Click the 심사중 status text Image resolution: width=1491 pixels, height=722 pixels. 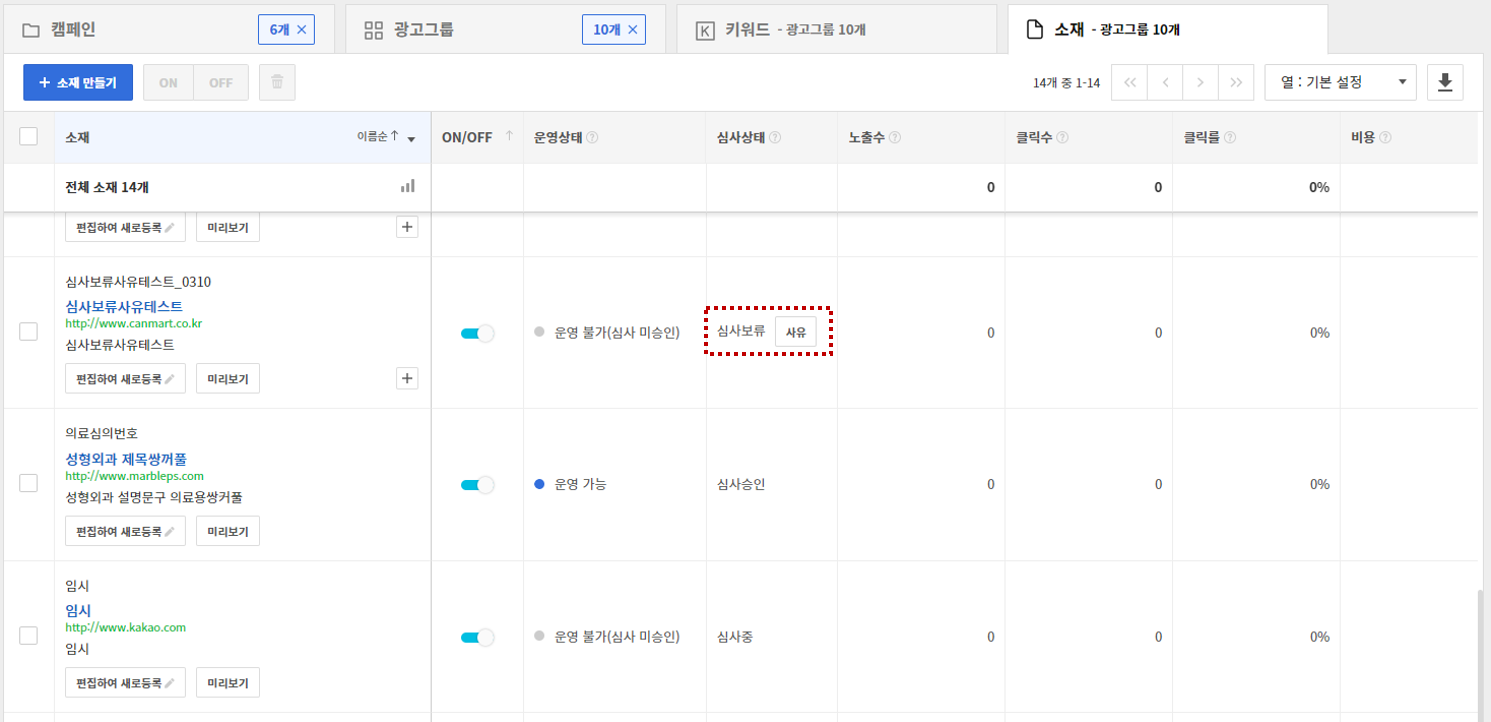735,636
